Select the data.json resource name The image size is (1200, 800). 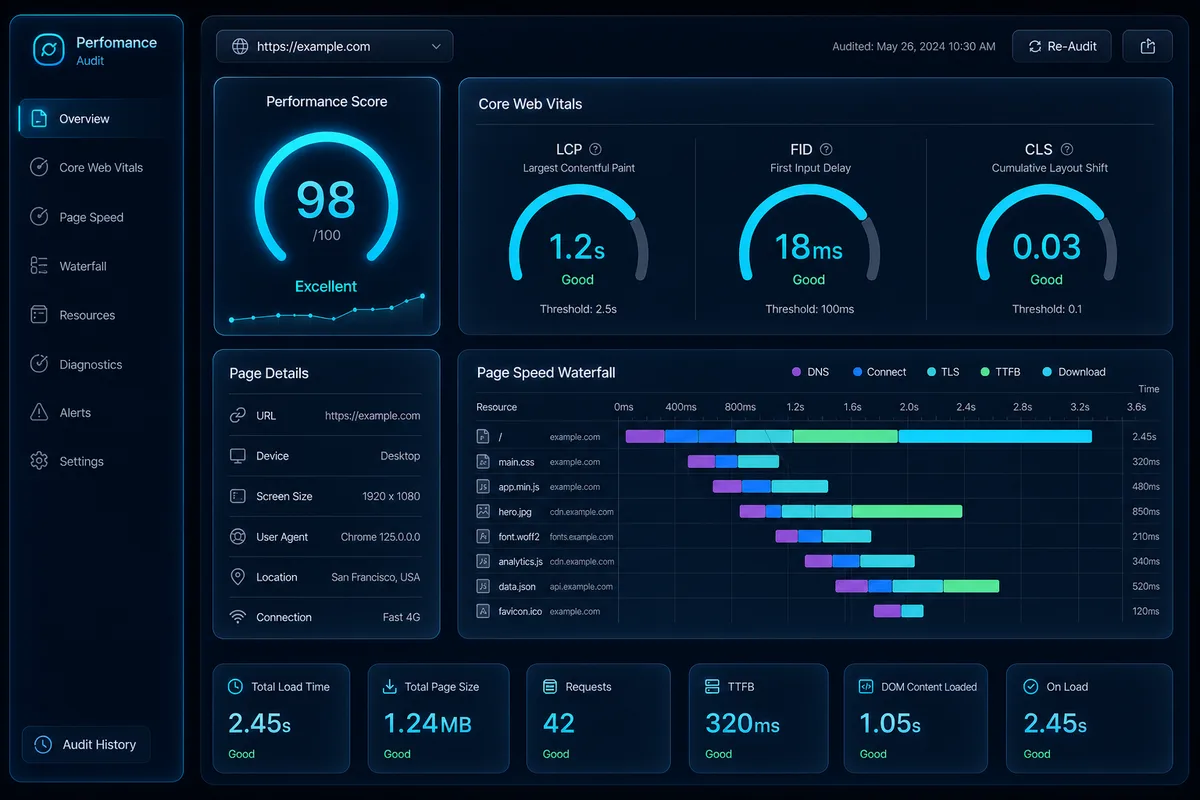point(517,587)
